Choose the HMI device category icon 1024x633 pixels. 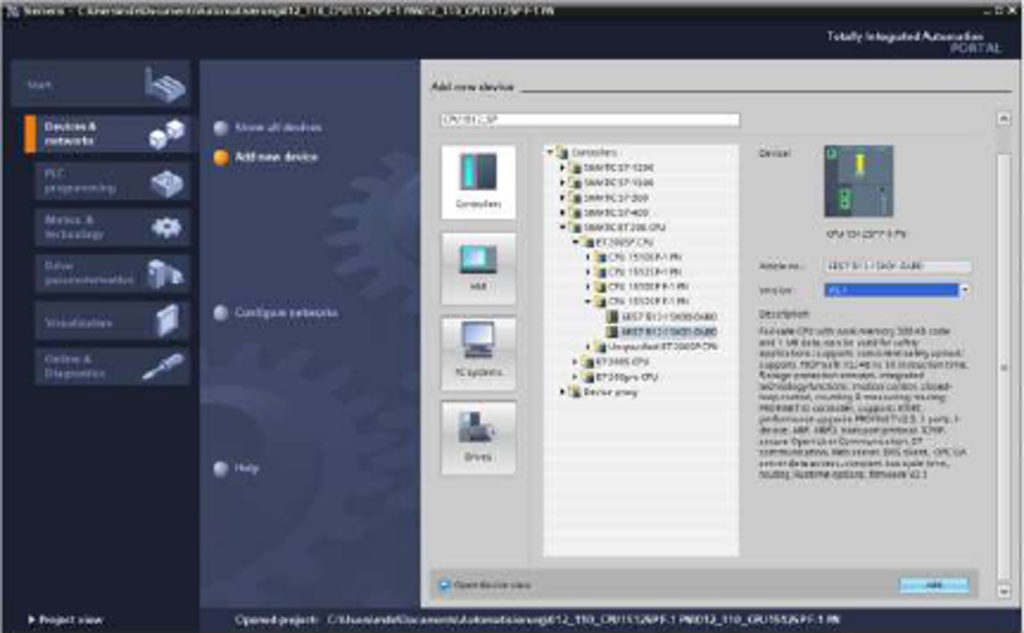tap(478, 260)
